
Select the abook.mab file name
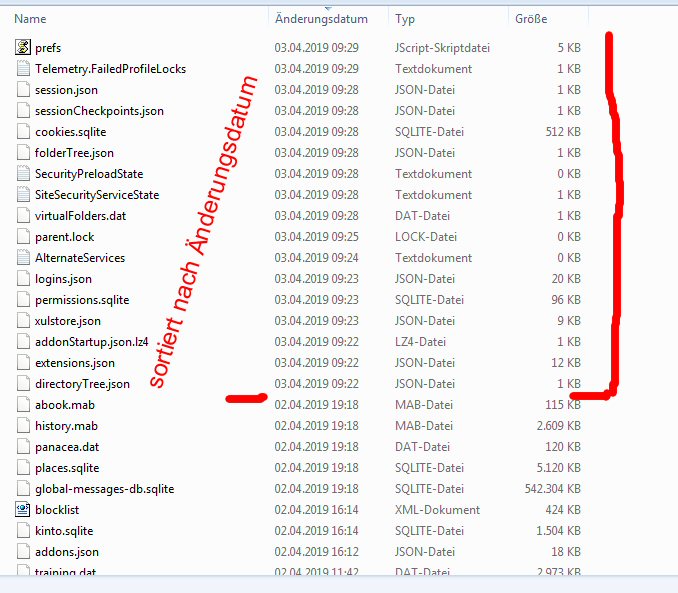click(64, 405)
